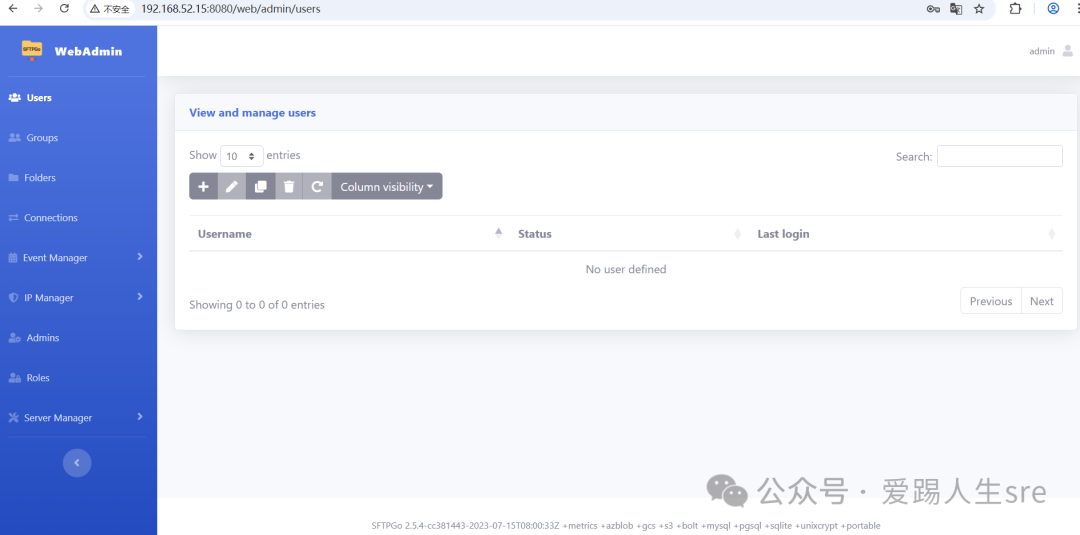The height and width of the screenshot is (535, 1080).
Task: Click the add user plus icon
Action: (x=203, y=187)
